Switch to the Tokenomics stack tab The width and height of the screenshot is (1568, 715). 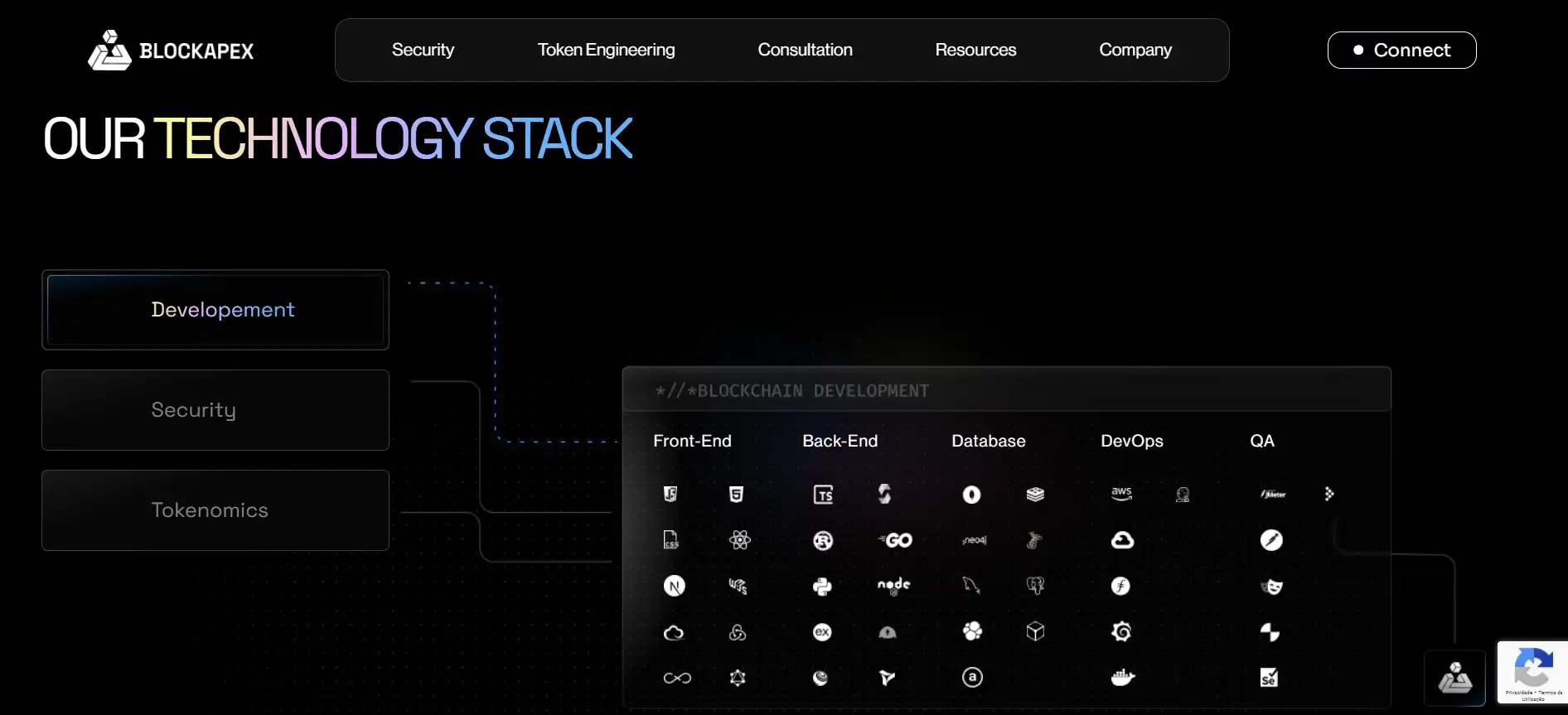pyautogui.click(x=215, y=510)
